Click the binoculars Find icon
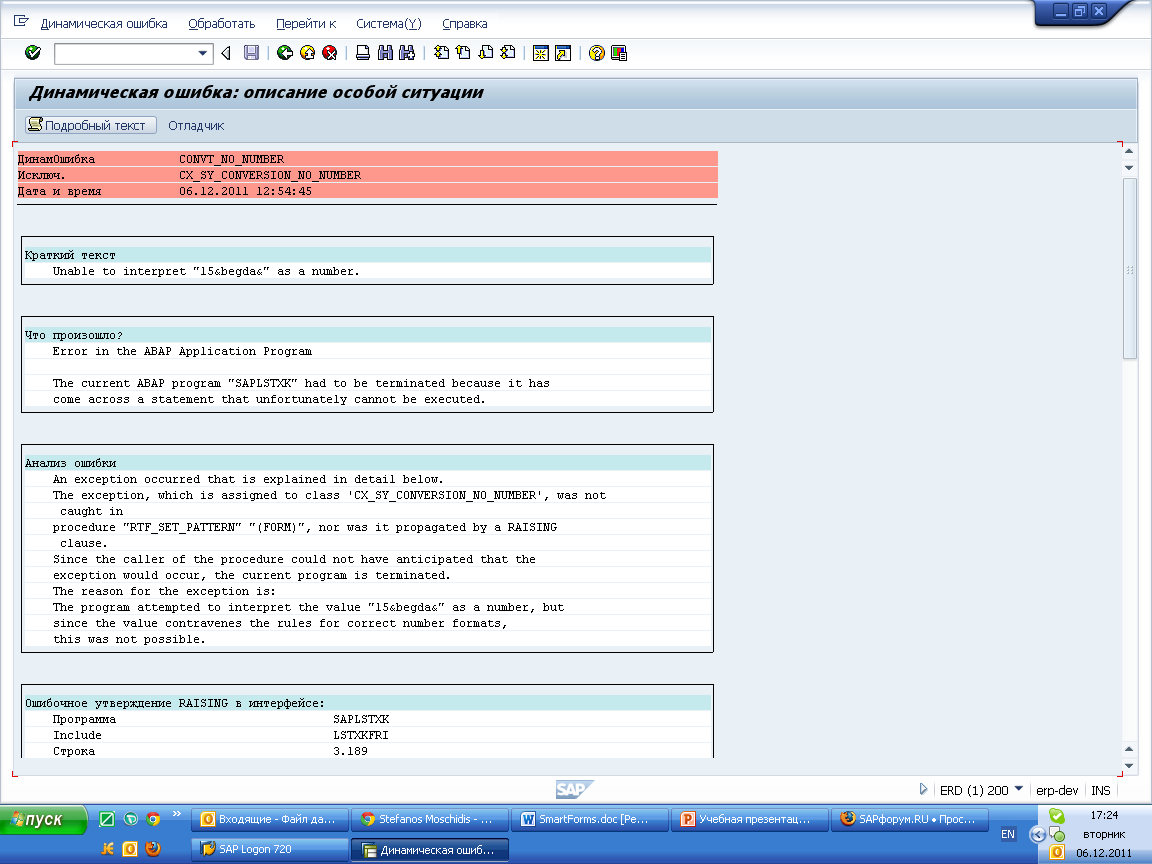The width and height of the screenshot is (1152, 864). point(385,53)
